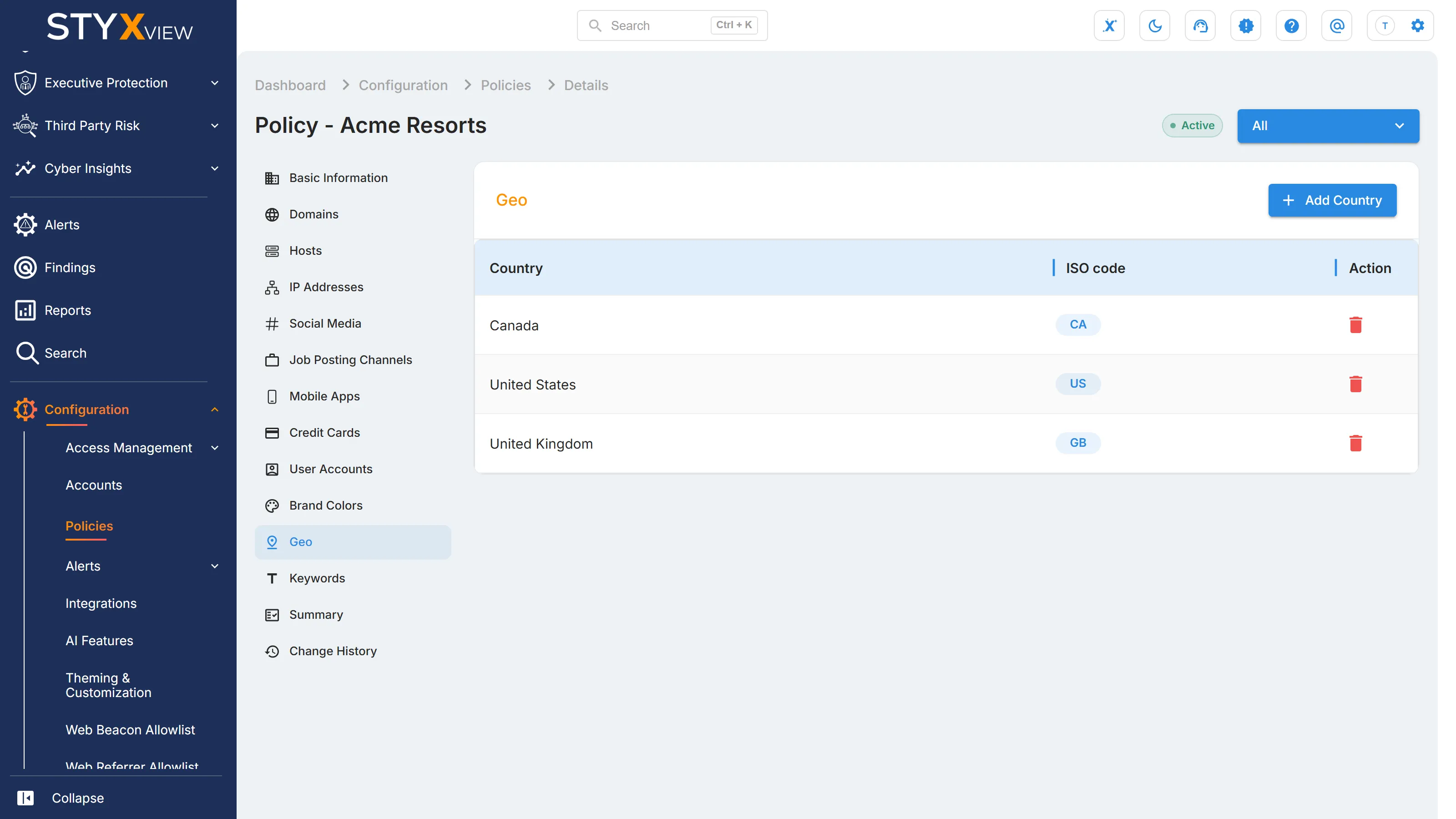Expand Cyber Insights menu chevron
The image size is (1456, 819).
pyautogui.click(x=215, y=168)
